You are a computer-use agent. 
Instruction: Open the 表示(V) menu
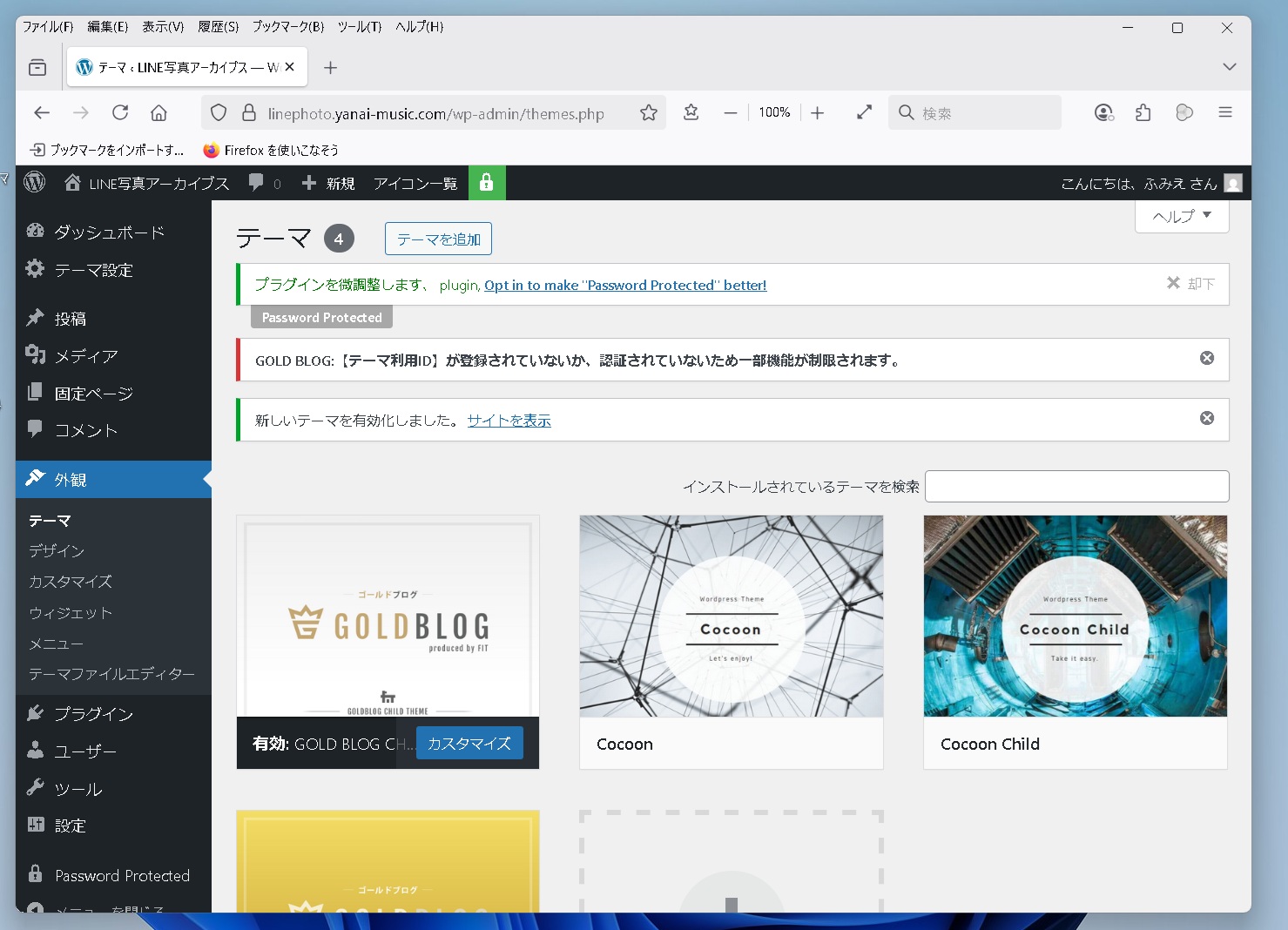pos(163,27)
